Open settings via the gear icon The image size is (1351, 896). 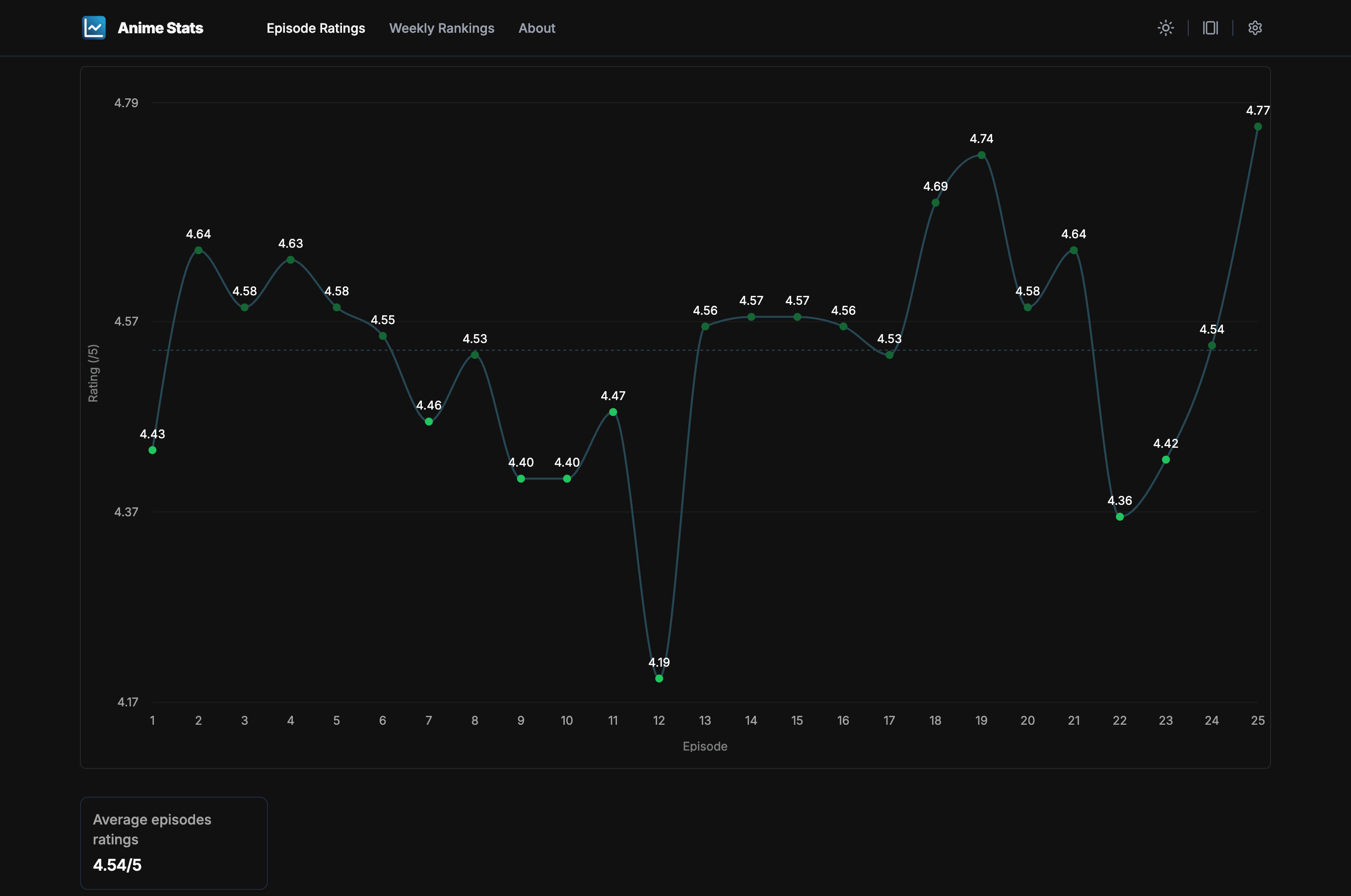coord(1254,28)
